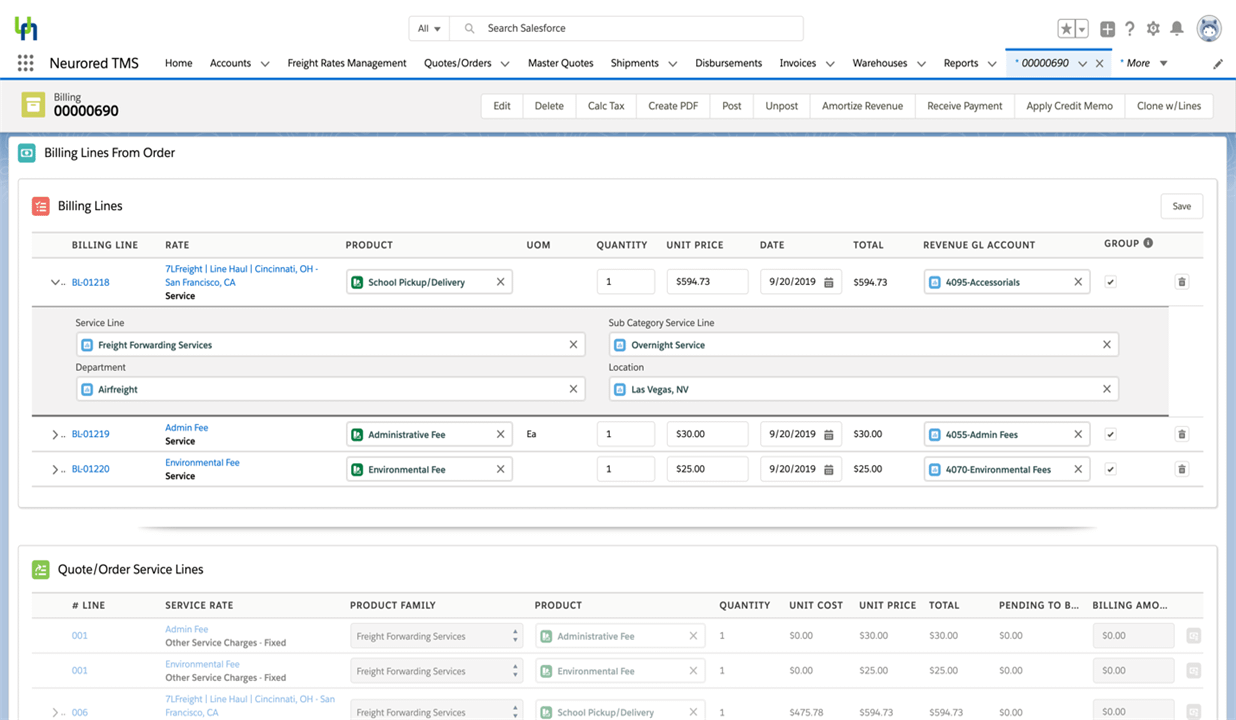Image resolution: width=1236 pixels, height=720 pixels.
Task: Open the Quotes/Orders tab dropdown chevron
Action: coord(505,64)
